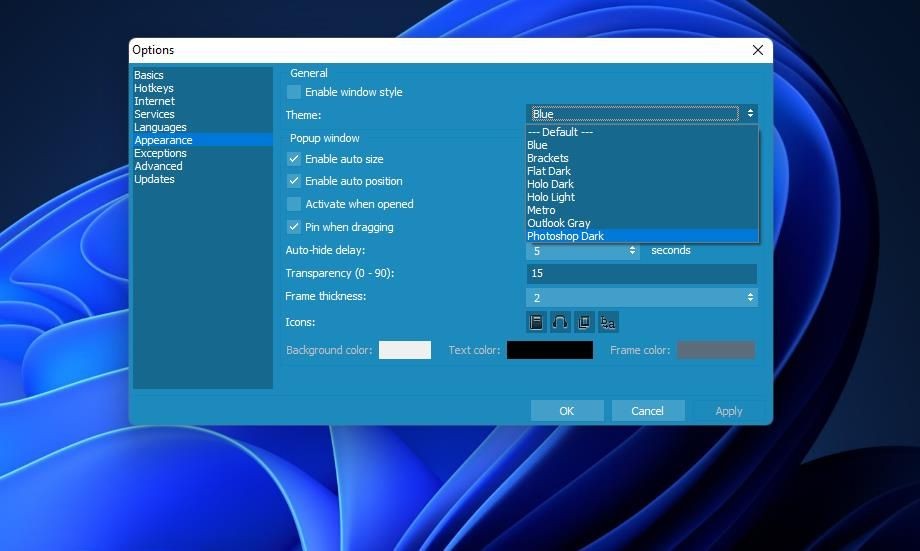Image resolution: width=920 pixels, height=551 pixels.
Task: Open Languages settings
Action: point(202,127)
